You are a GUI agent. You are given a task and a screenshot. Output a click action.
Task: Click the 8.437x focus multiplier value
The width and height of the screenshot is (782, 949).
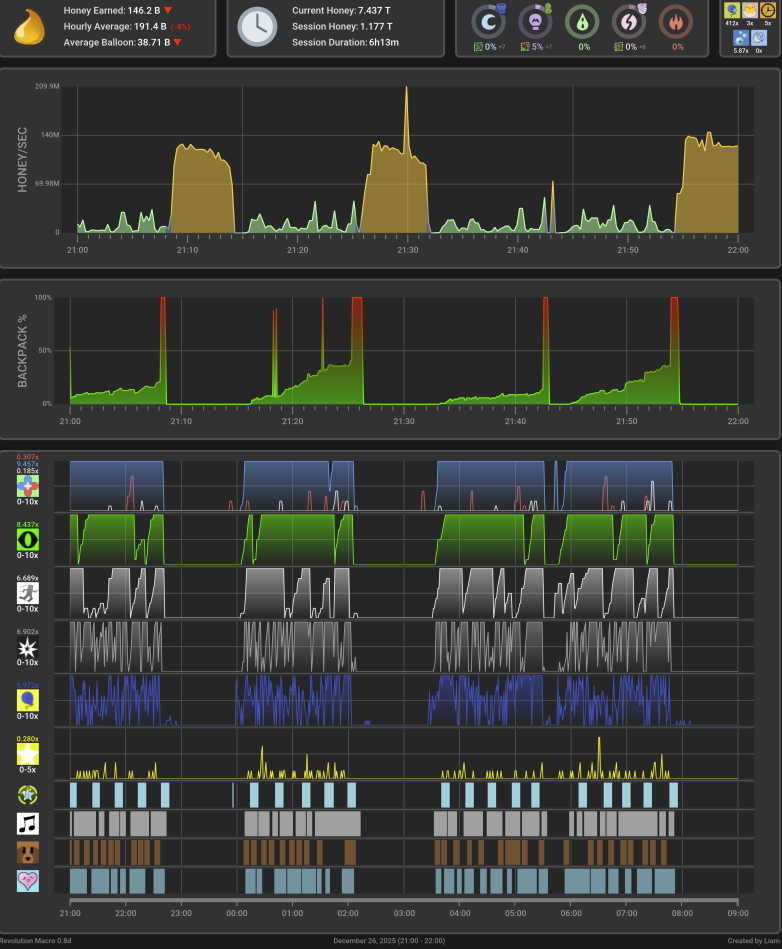coord(27,525)
